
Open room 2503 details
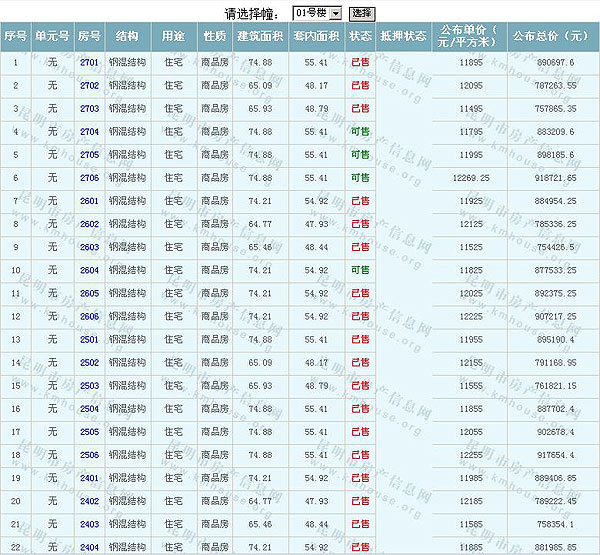click(x=90, y=385)
